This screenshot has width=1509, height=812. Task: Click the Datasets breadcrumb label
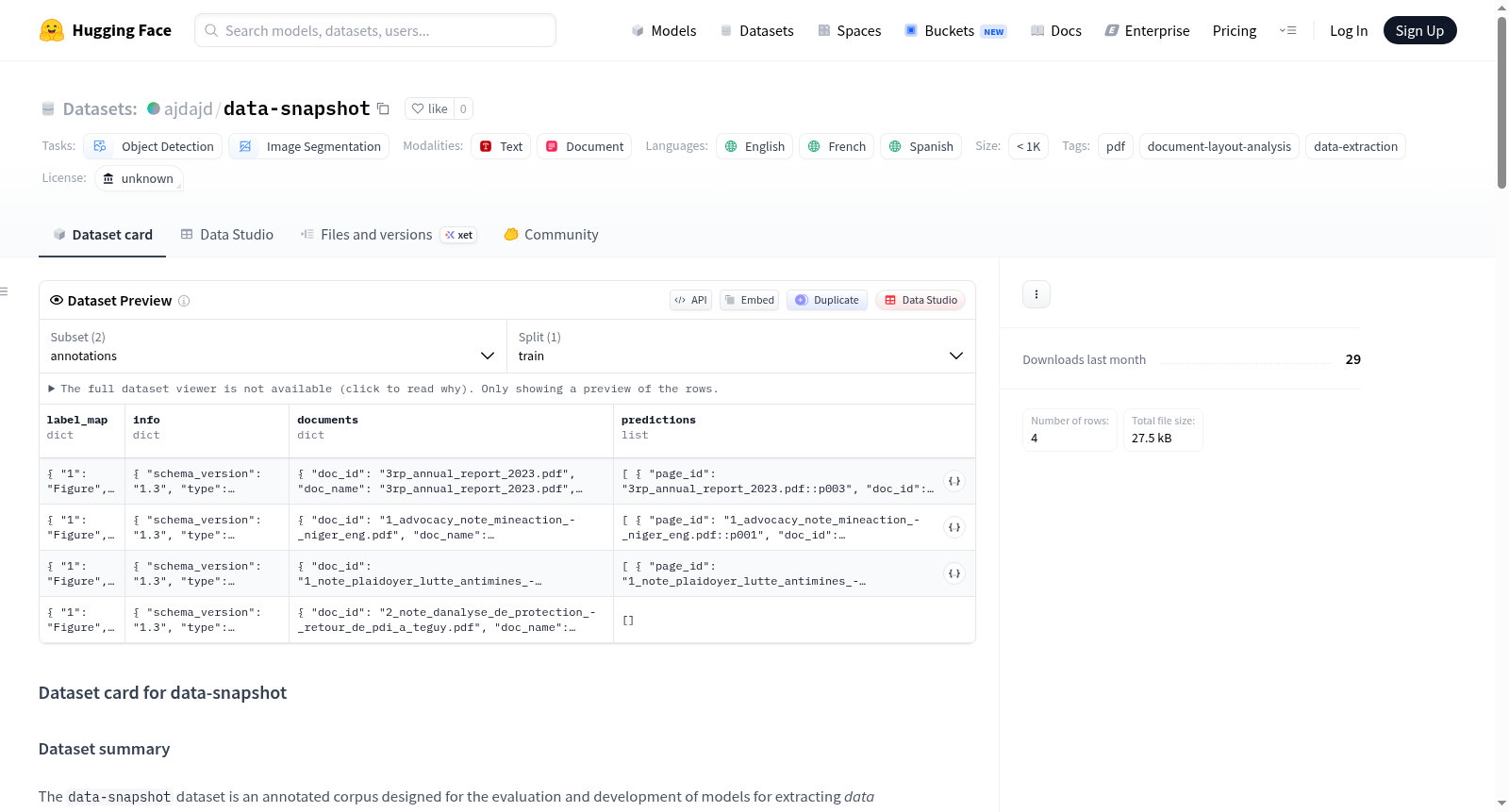coord(100,108)
